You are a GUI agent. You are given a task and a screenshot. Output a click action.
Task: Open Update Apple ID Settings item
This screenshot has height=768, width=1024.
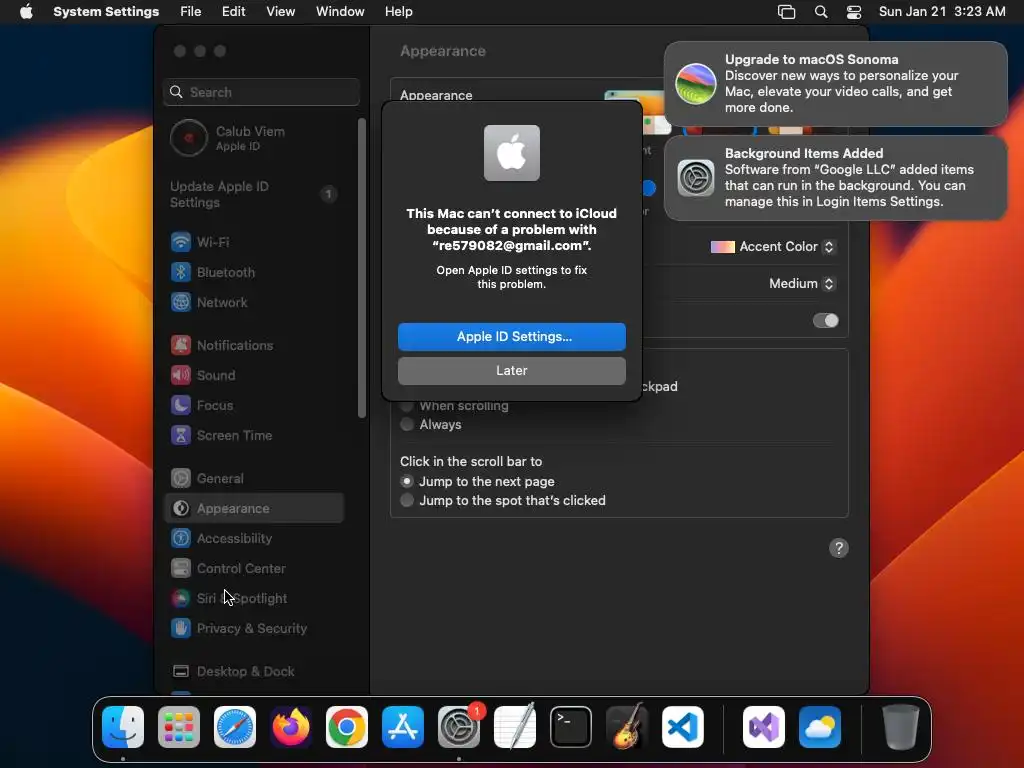point(253,195)
